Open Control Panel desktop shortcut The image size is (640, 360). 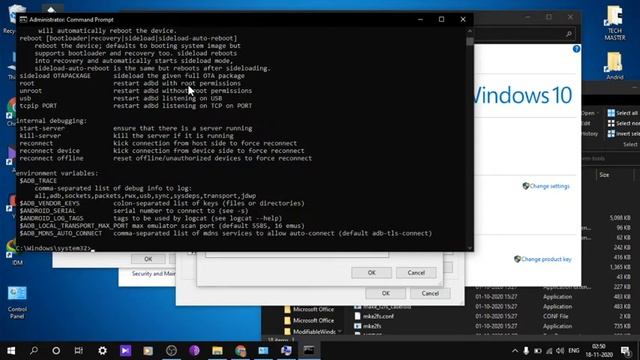pyautogui.click(x=17, y=302)
